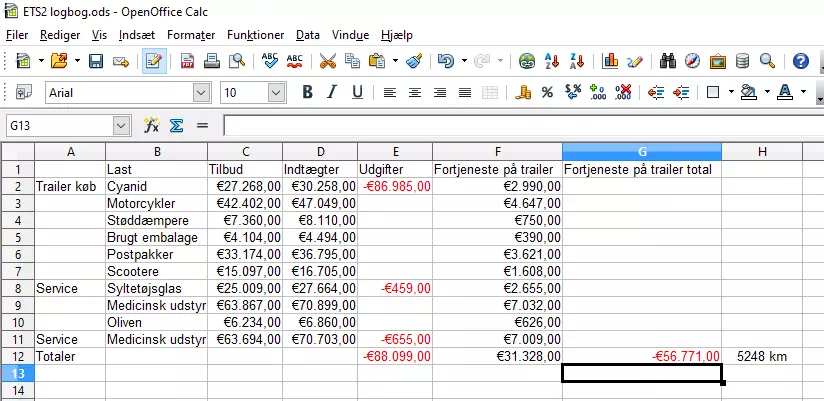Justify text alignment

[x=465, y=92]
